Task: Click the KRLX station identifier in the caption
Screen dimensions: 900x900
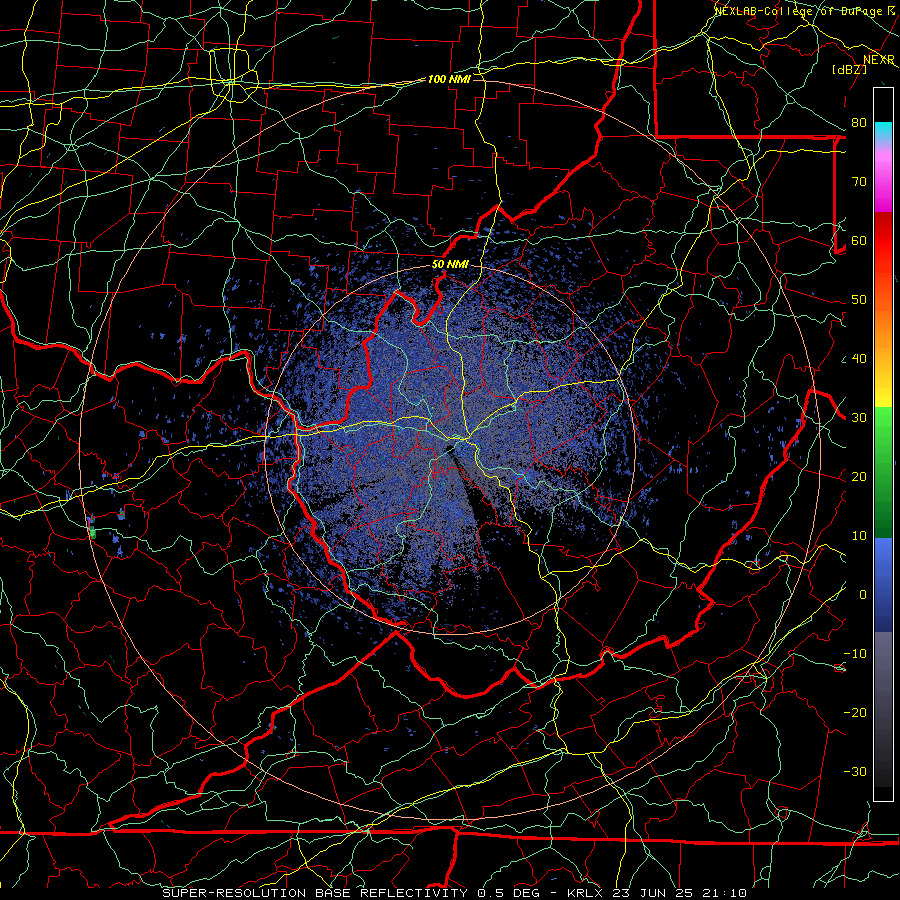Action: coord(585,893)
